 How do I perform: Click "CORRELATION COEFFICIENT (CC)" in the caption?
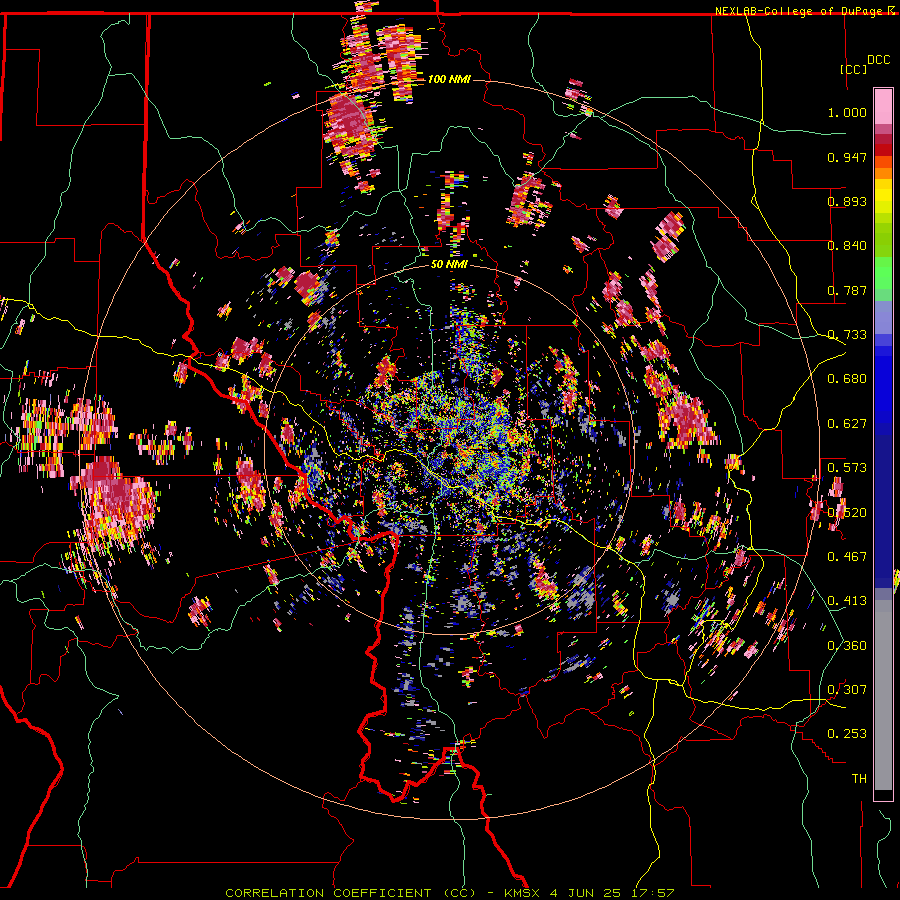350,893
